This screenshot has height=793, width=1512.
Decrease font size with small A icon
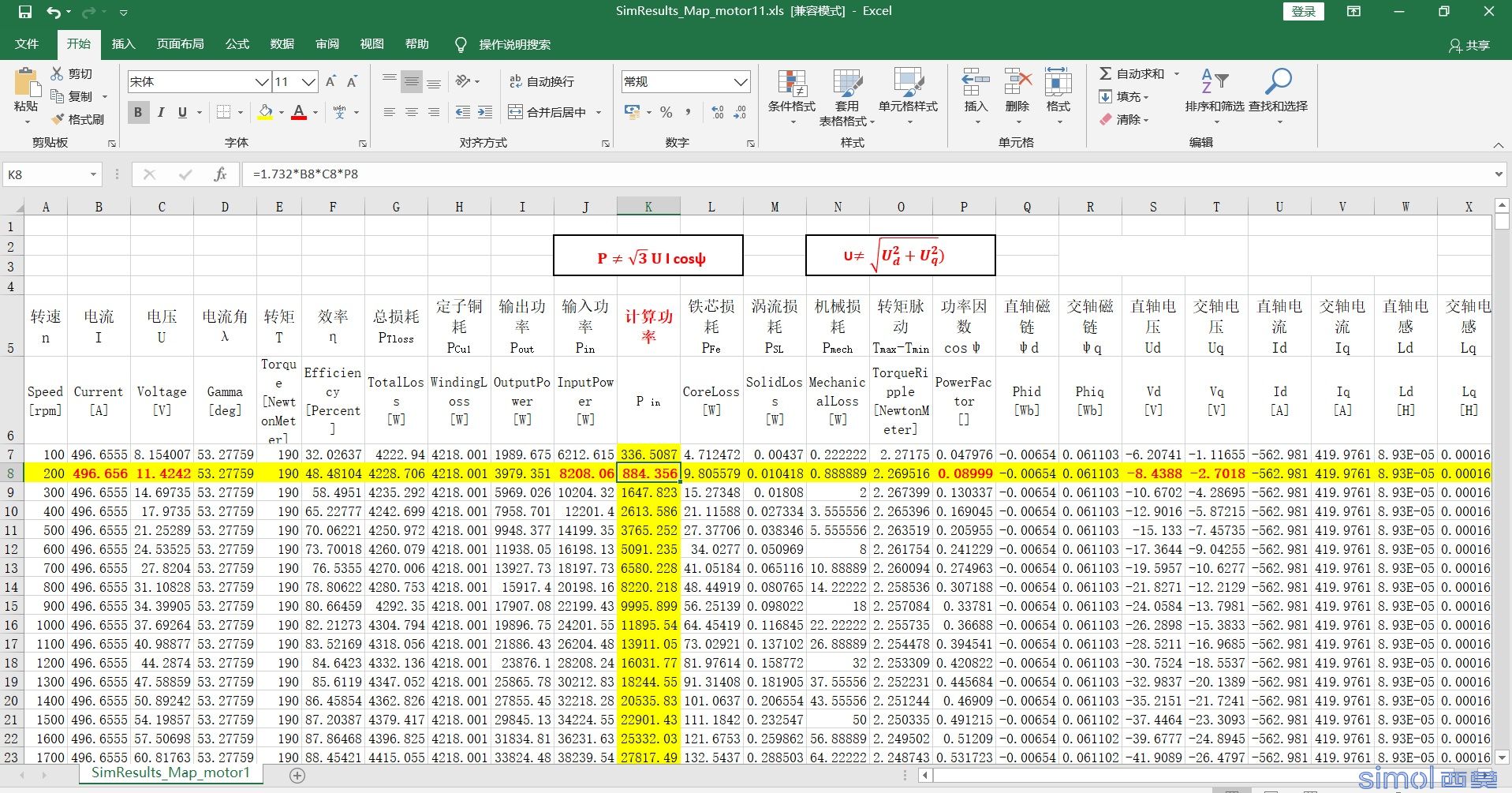click(x=352, y=81)
